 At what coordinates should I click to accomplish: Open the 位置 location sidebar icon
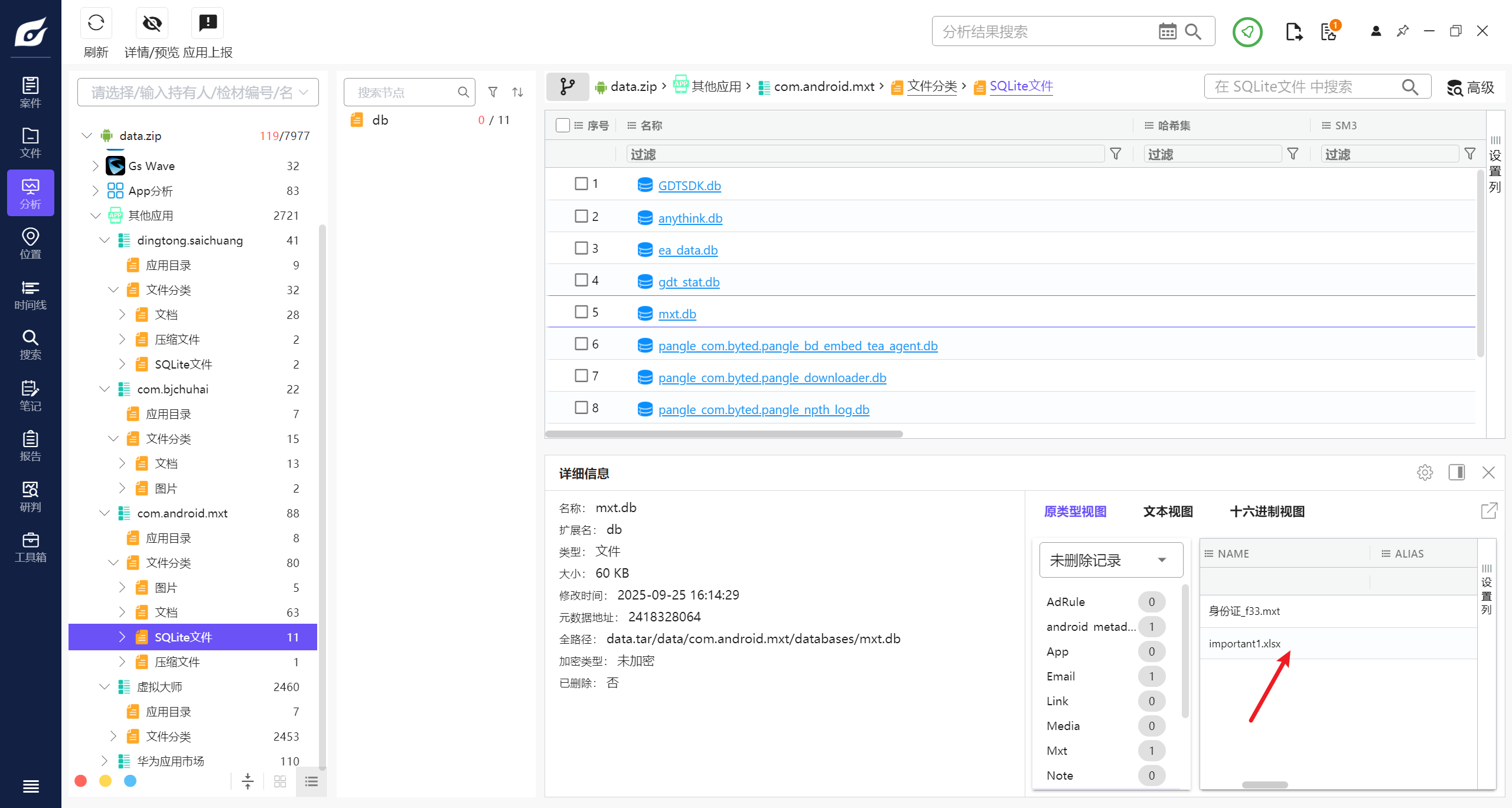click(x=30, y=243)
